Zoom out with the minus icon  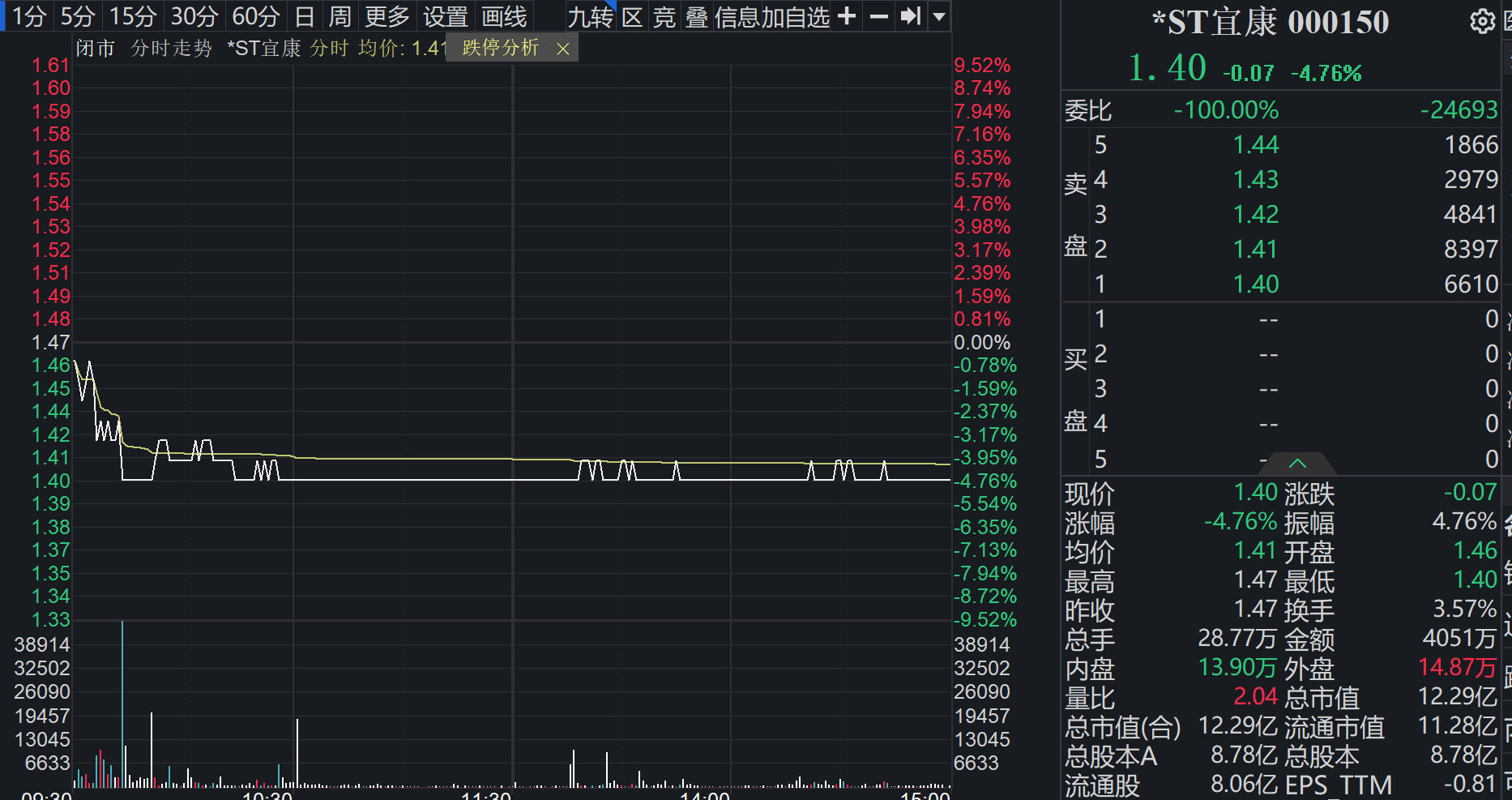pos(879,16)
